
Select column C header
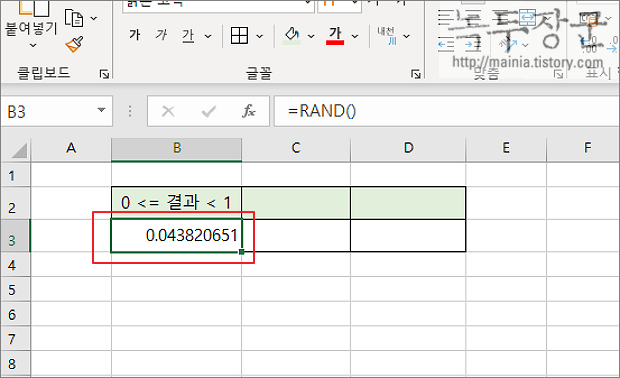296,149
